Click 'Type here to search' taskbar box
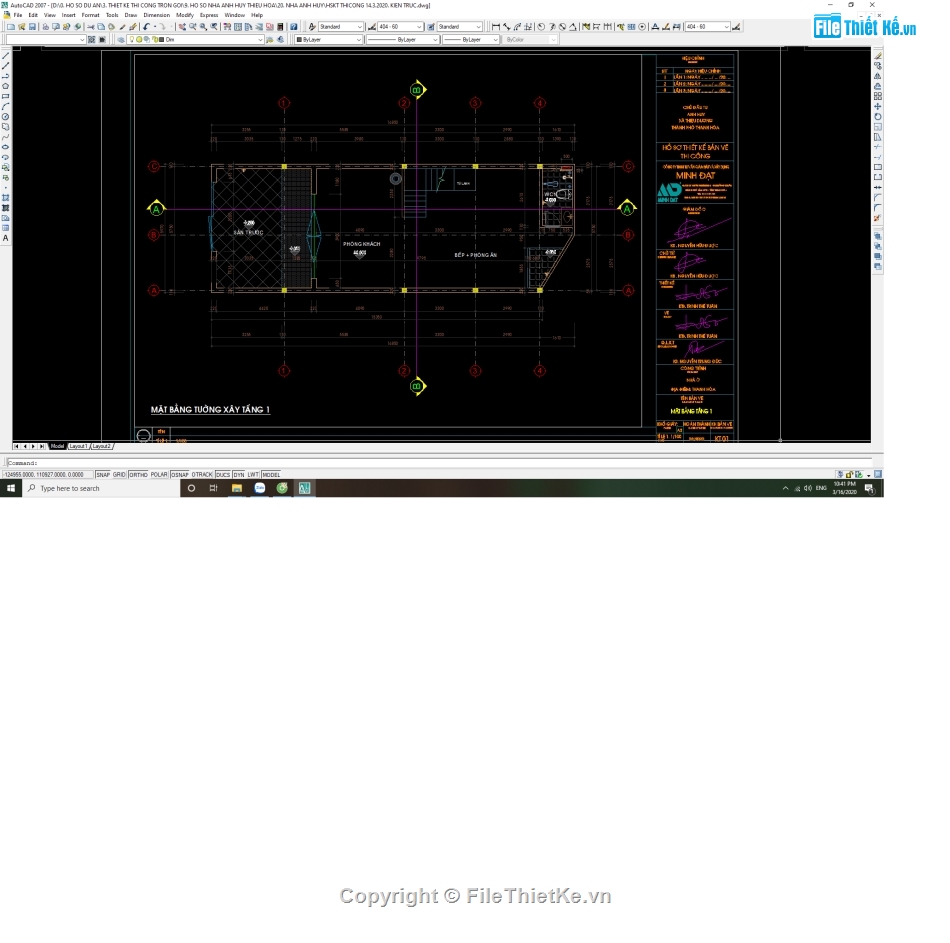 [x=101, y=488]
